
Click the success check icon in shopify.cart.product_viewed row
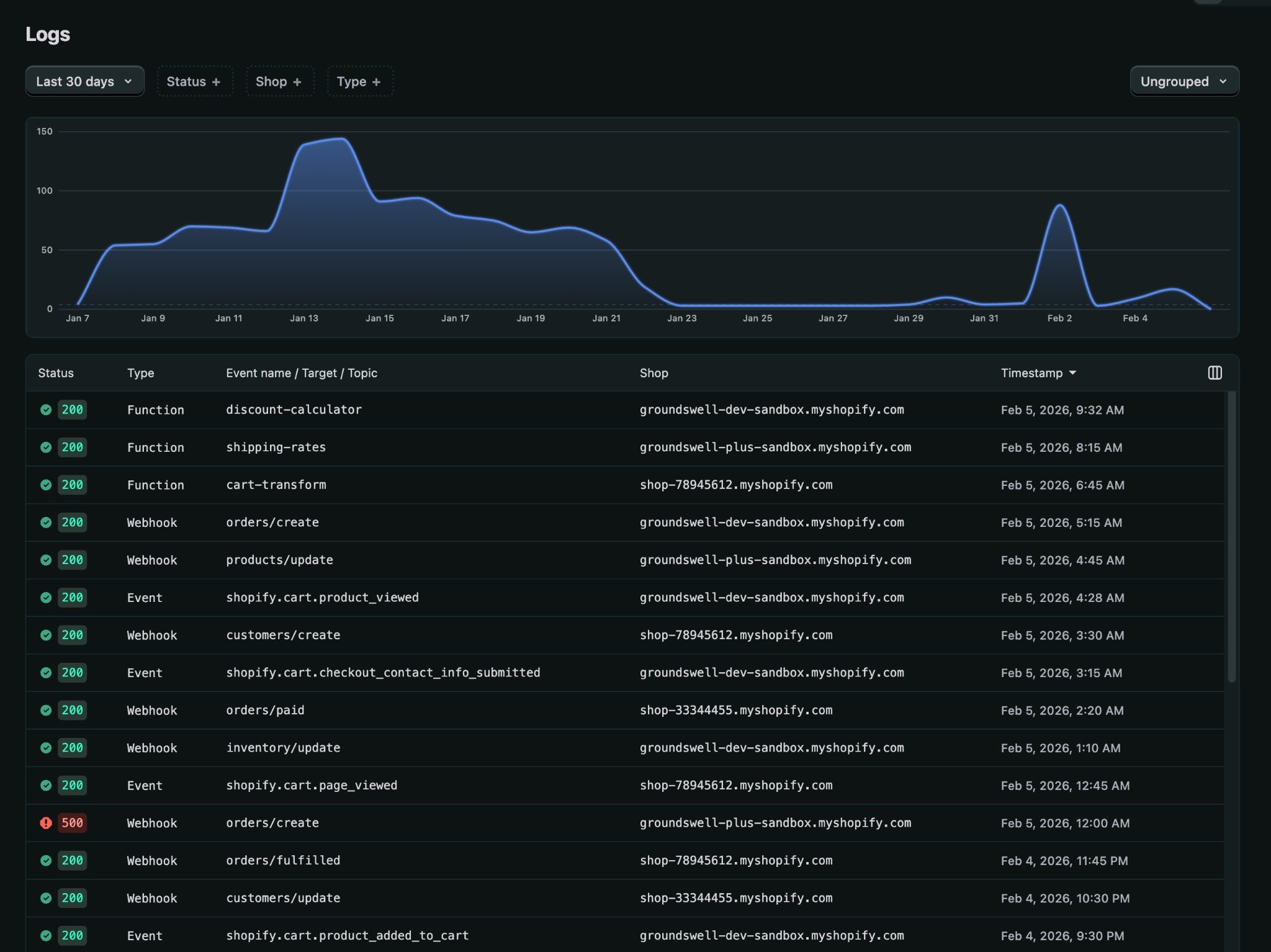[x=46, y=598]
